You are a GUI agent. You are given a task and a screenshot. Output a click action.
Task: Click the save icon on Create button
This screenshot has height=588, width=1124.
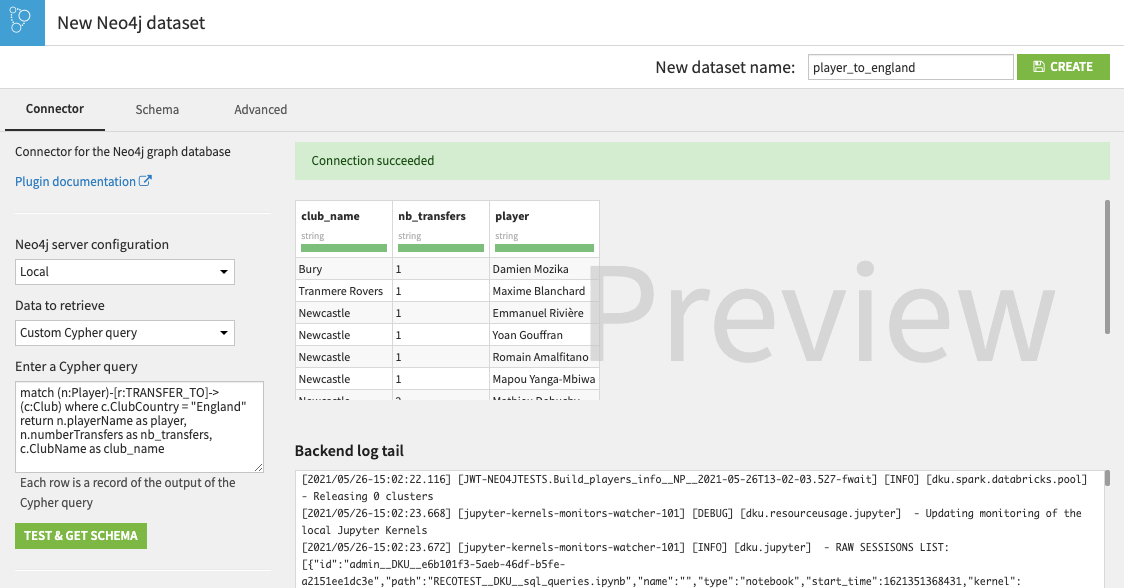coord(1039,67)
